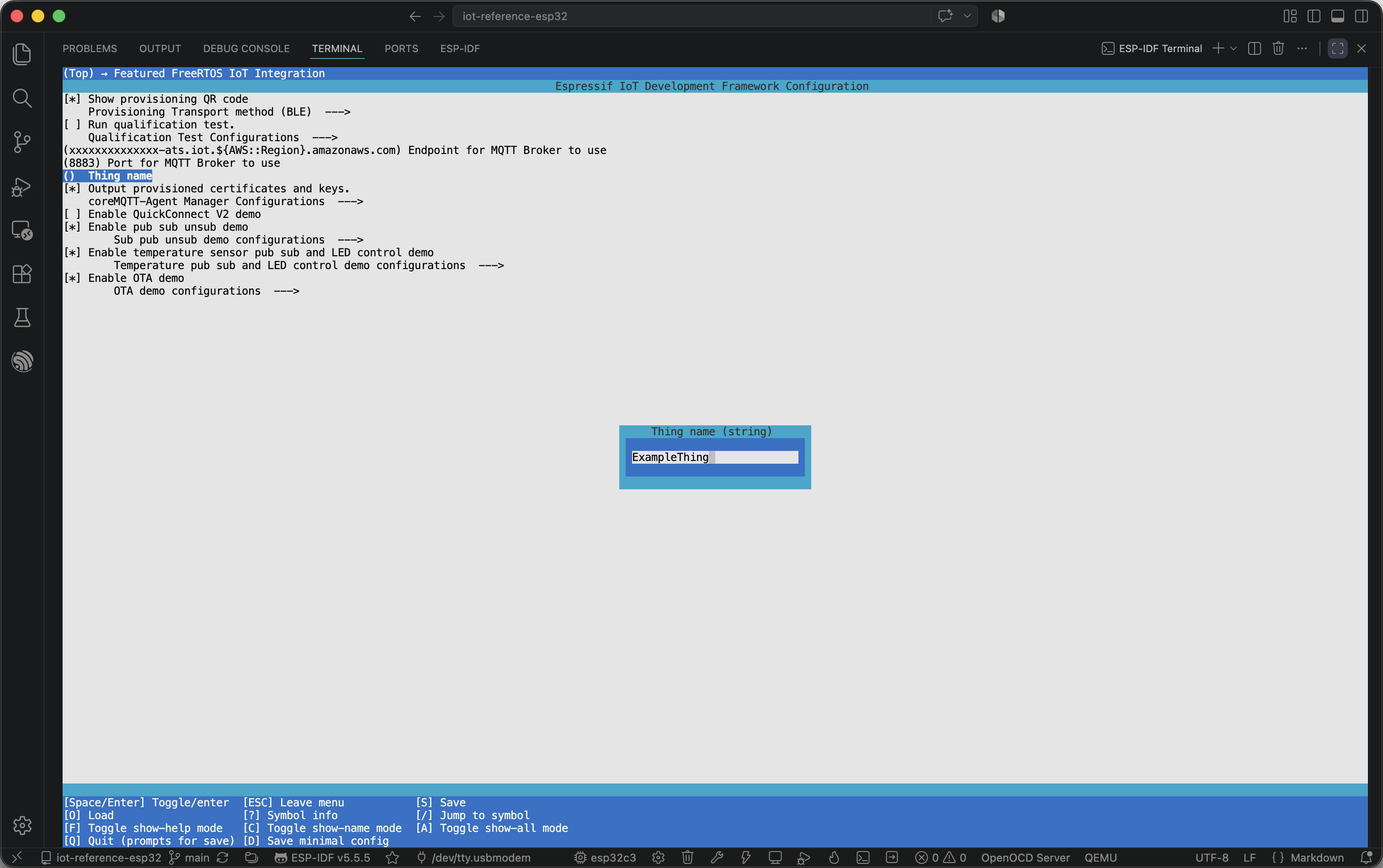
Task: Toggle Show provisioning QR code option
Action: (x=156, y=99)
